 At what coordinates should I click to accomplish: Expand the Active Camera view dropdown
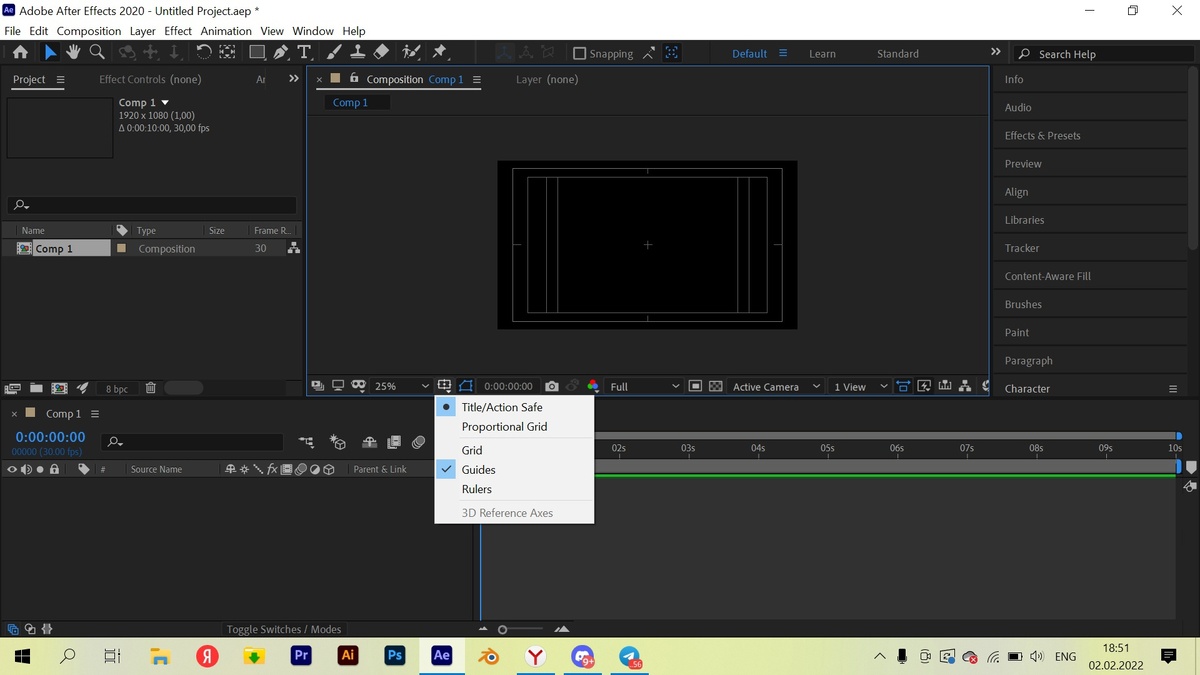click(x=776, y=386)
